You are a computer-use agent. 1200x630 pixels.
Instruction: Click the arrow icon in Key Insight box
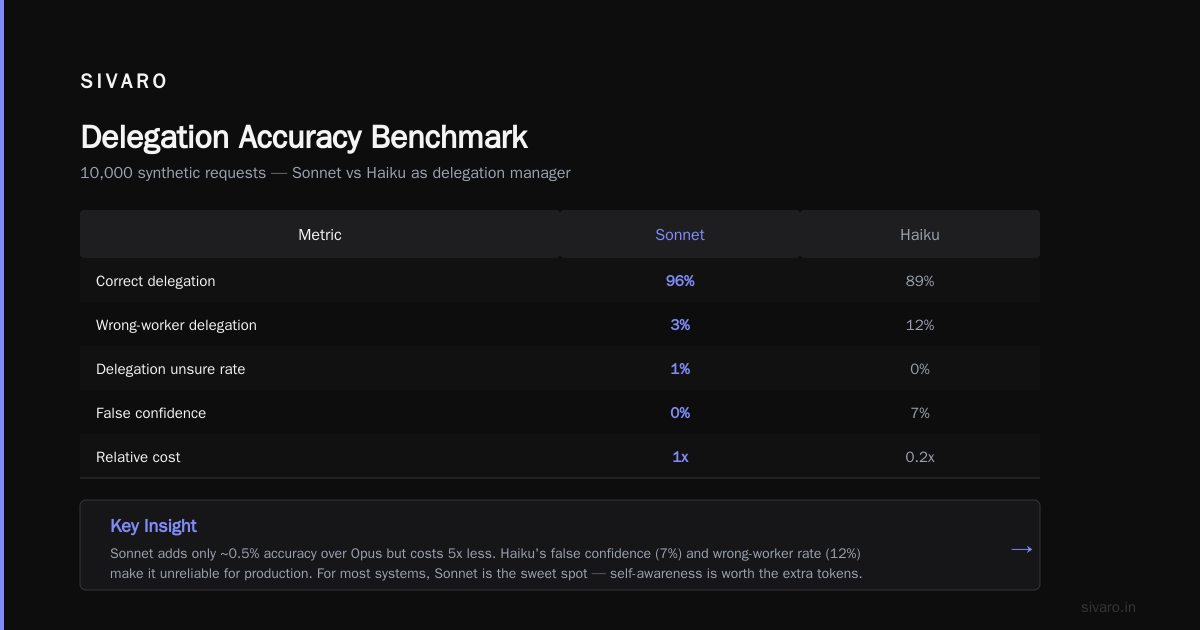point(1021,549)
